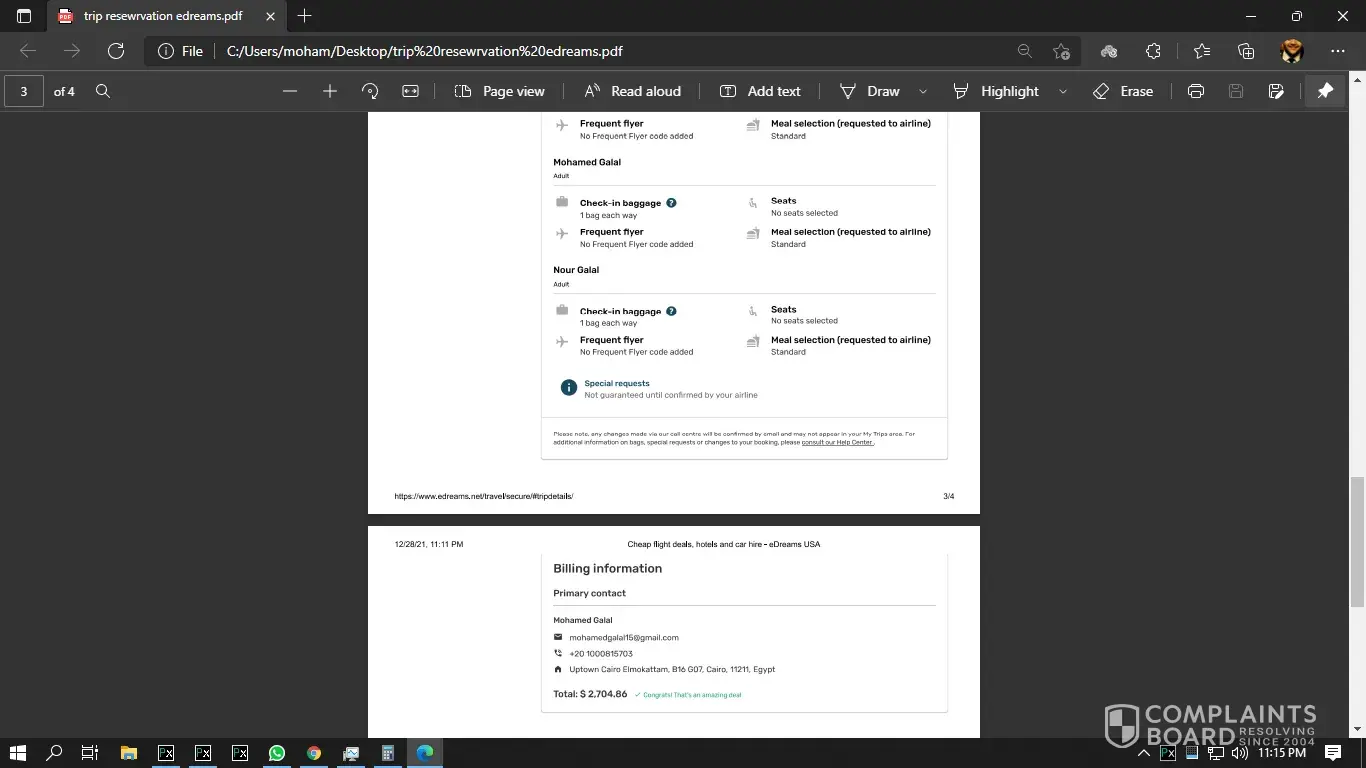Click the Fit to width icon
The height and width of the screenshot is (768, 1366).
pyautogui.click(x=410, y=91)
